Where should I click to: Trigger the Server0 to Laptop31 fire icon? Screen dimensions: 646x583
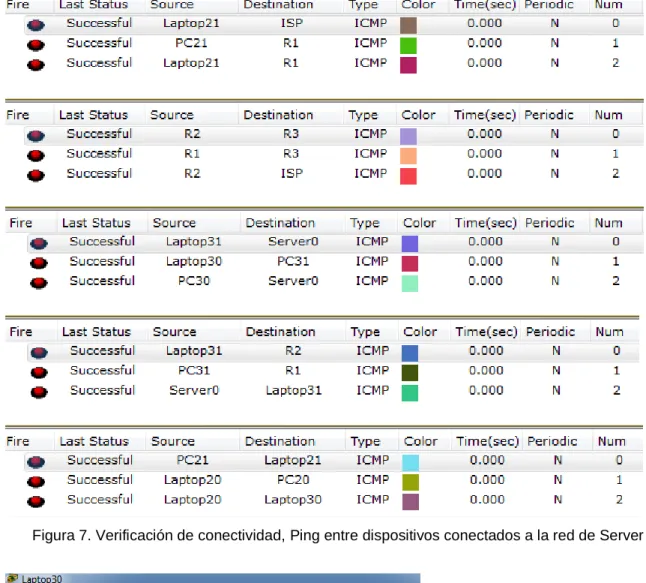pyautogui.click(x=39, y=392)
